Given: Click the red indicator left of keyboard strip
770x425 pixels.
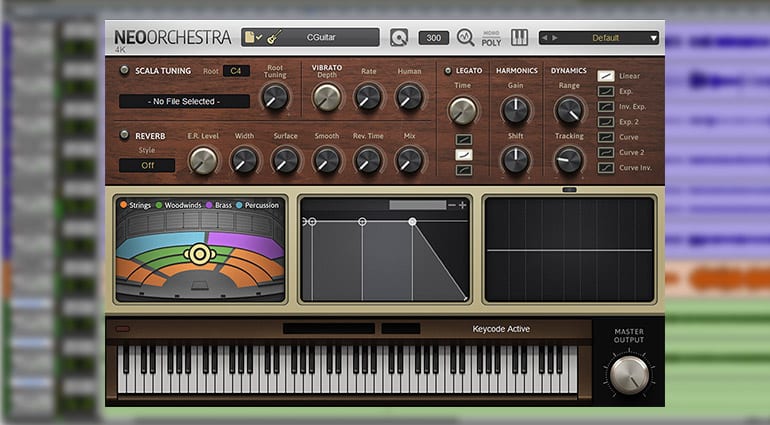Looking at the screenshot, I should [122, 329].
